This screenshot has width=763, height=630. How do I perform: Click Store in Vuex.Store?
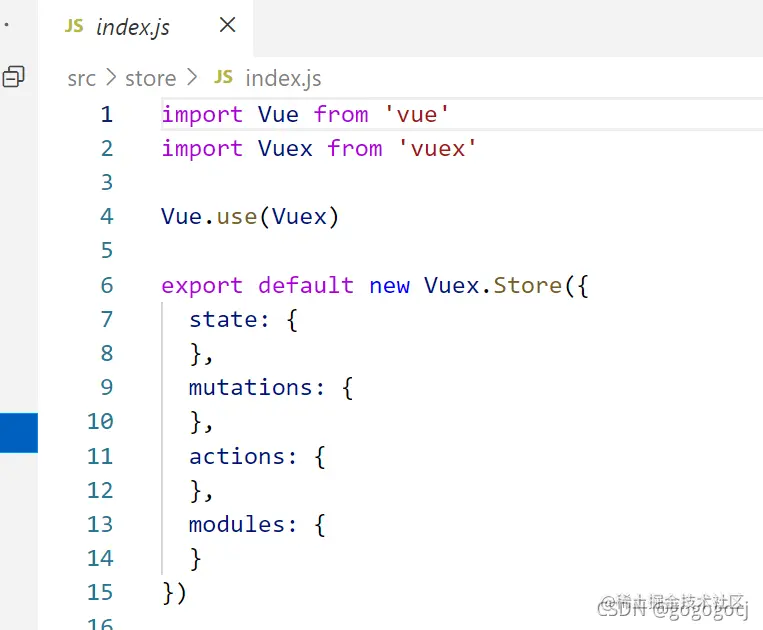point(527,285)
